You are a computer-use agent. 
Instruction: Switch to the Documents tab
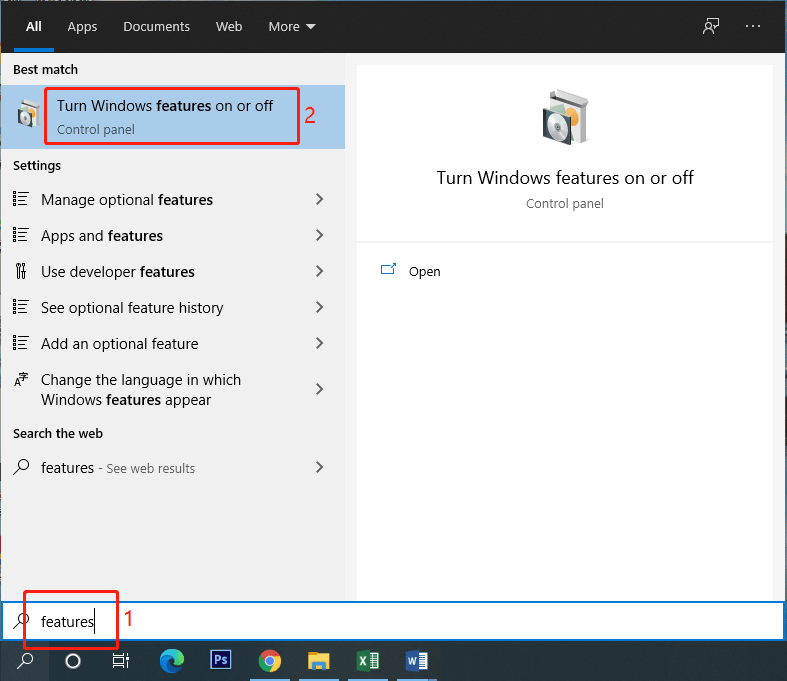click(x=157, y=27)
